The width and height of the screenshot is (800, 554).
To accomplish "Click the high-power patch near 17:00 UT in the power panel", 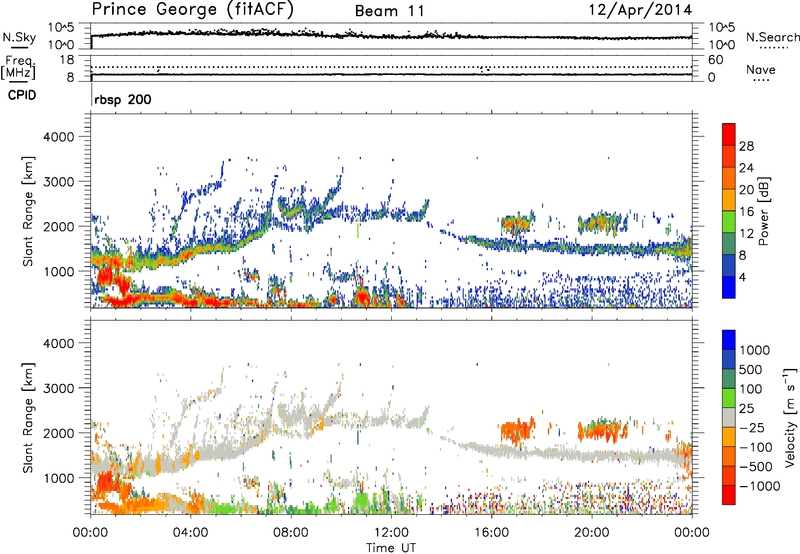I will pos(516,223).
